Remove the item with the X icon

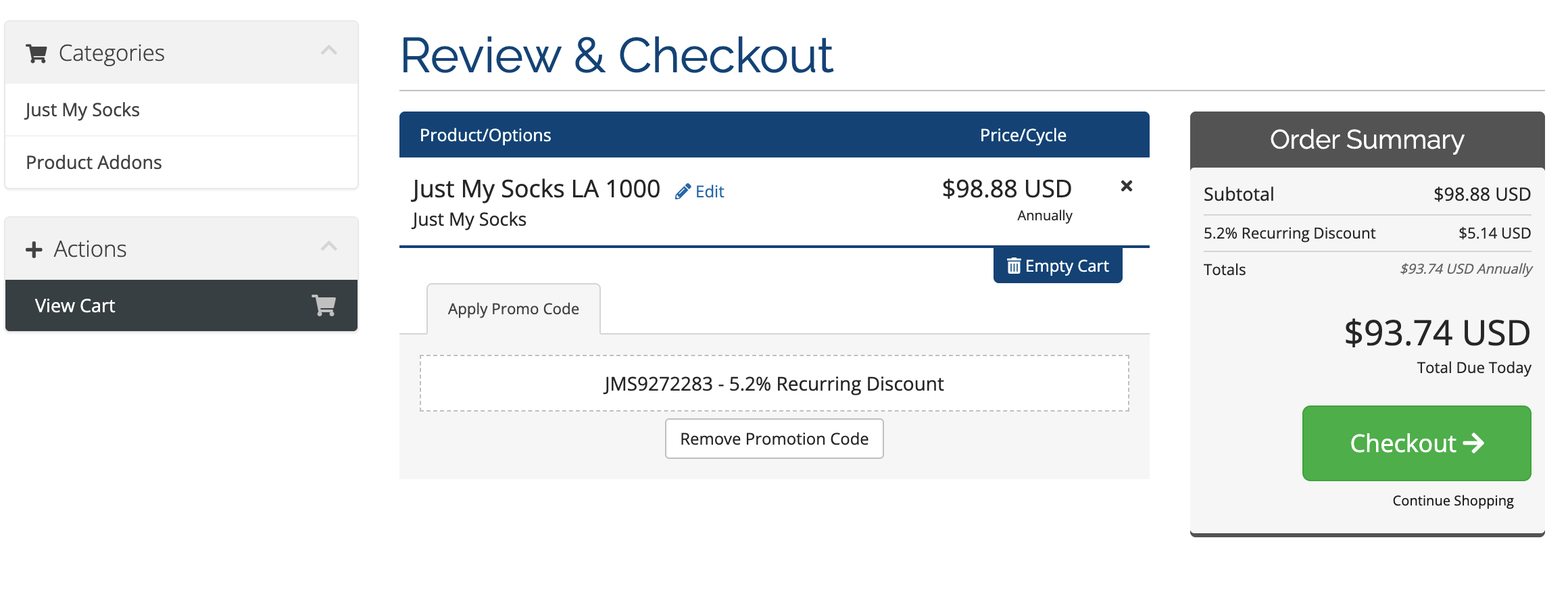pyautogui.click(x=1127, y=186)
